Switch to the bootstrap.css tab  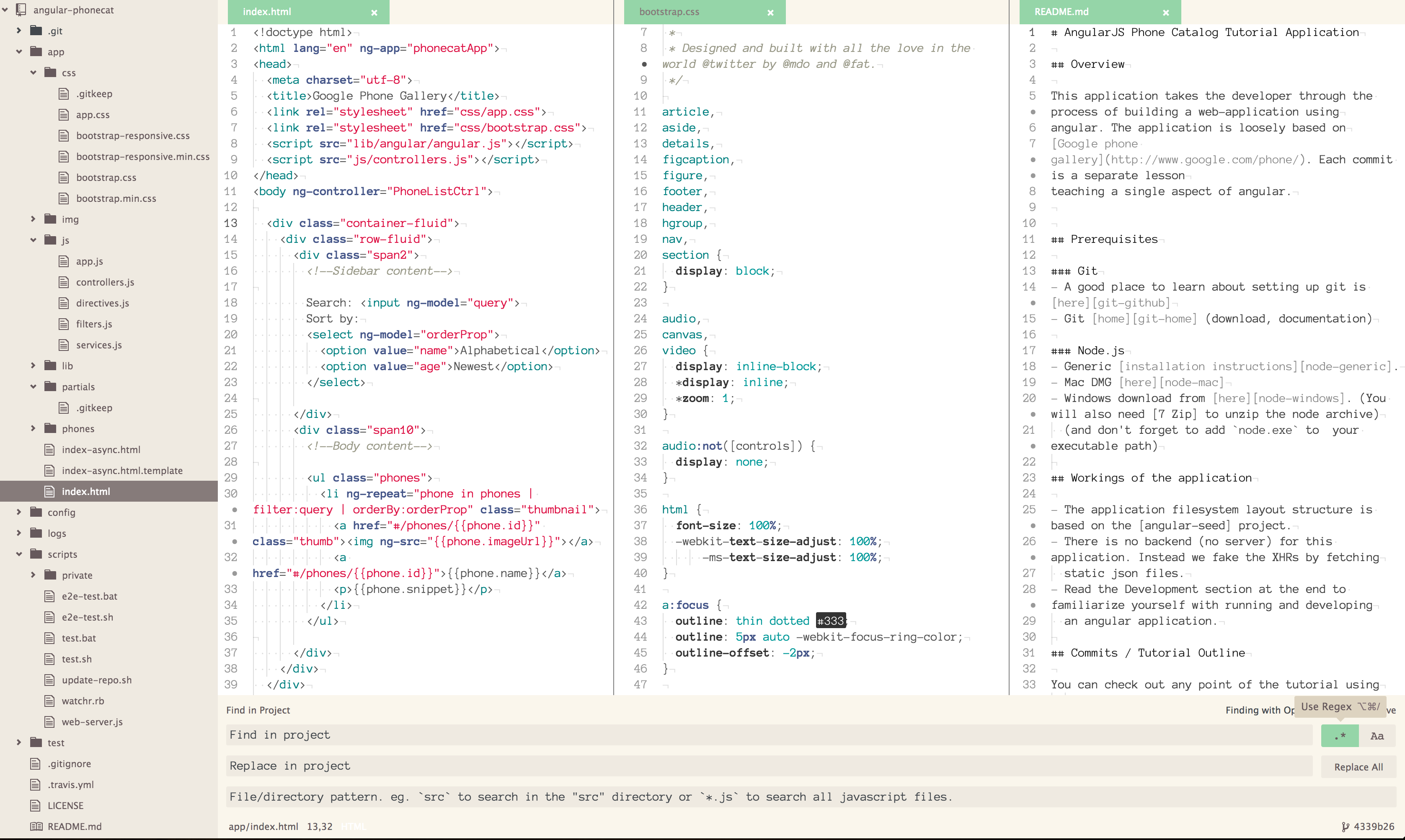704,12
